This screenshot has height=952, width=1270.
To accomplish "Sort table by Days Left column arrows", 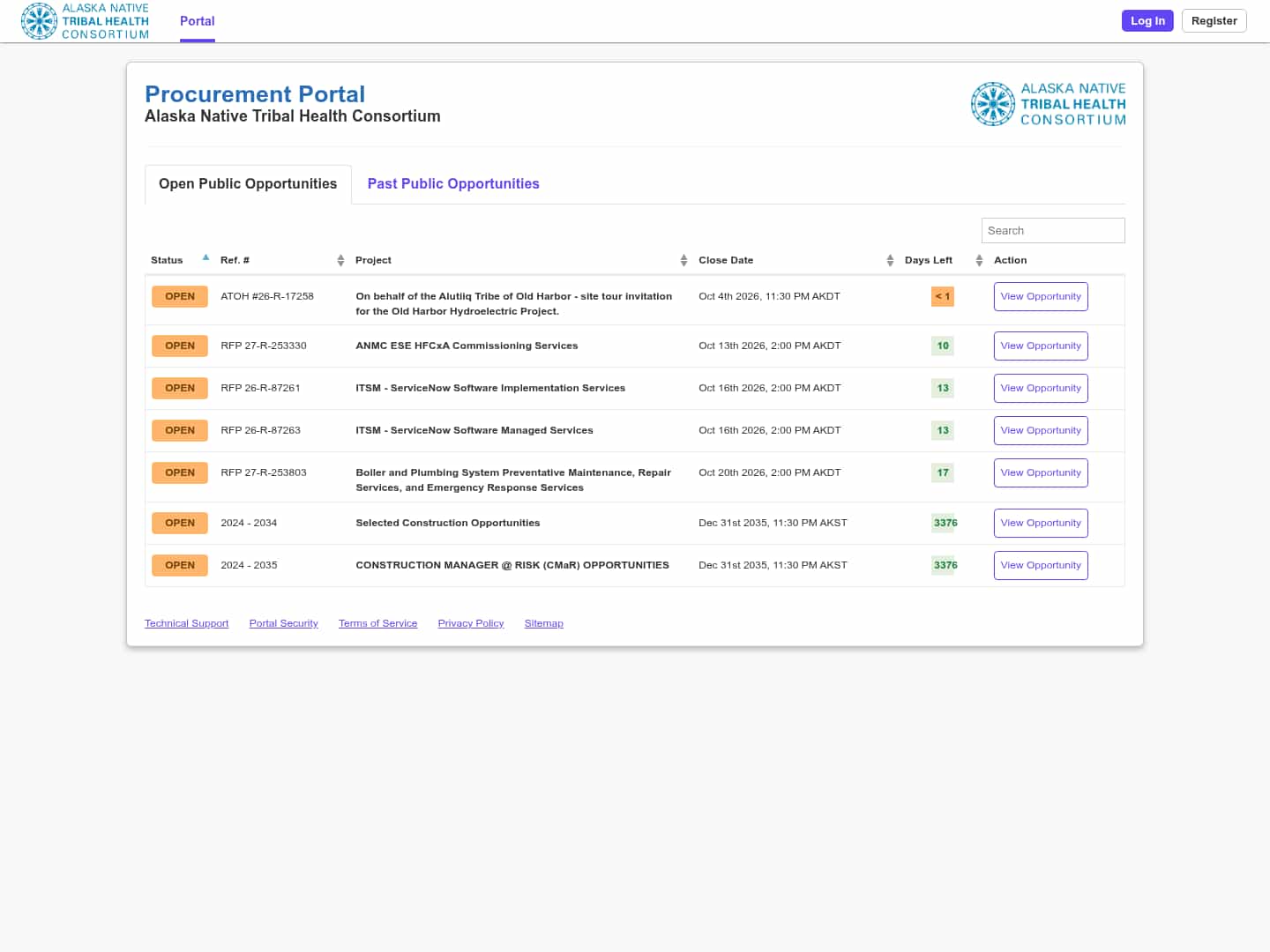I will tap(979, 260).
